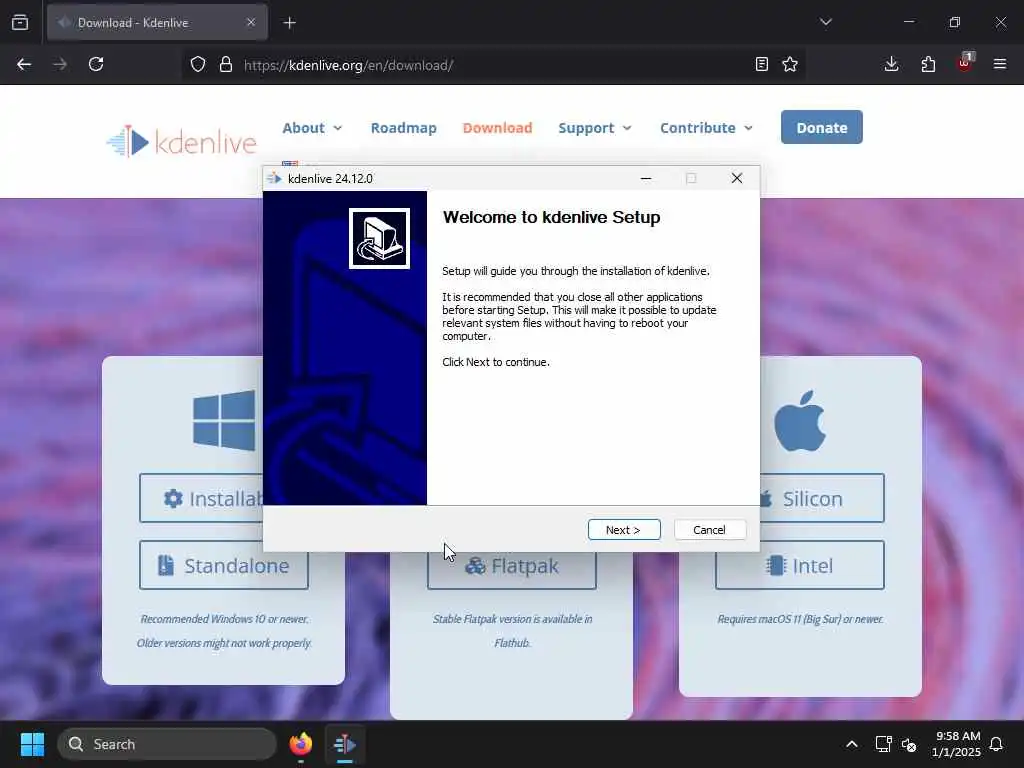Select the Flatpak download option

pyautogui.click(x=512, y=570)
